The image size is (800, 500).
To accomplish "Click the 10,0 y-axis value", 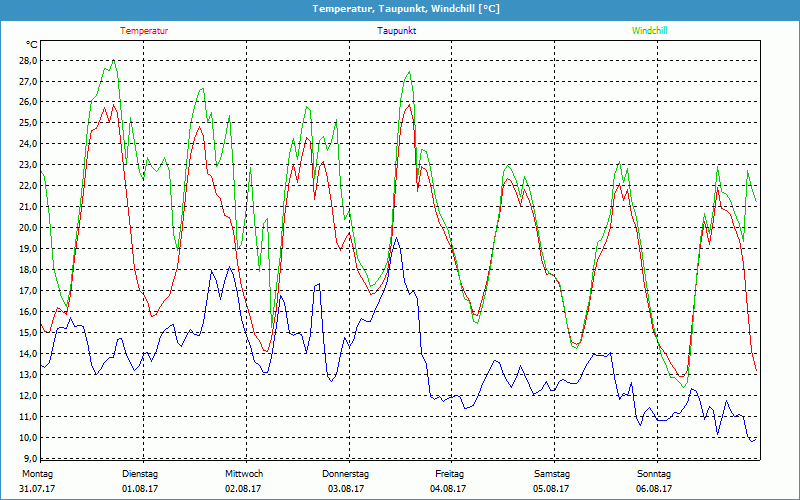I will tap(28, 437).
